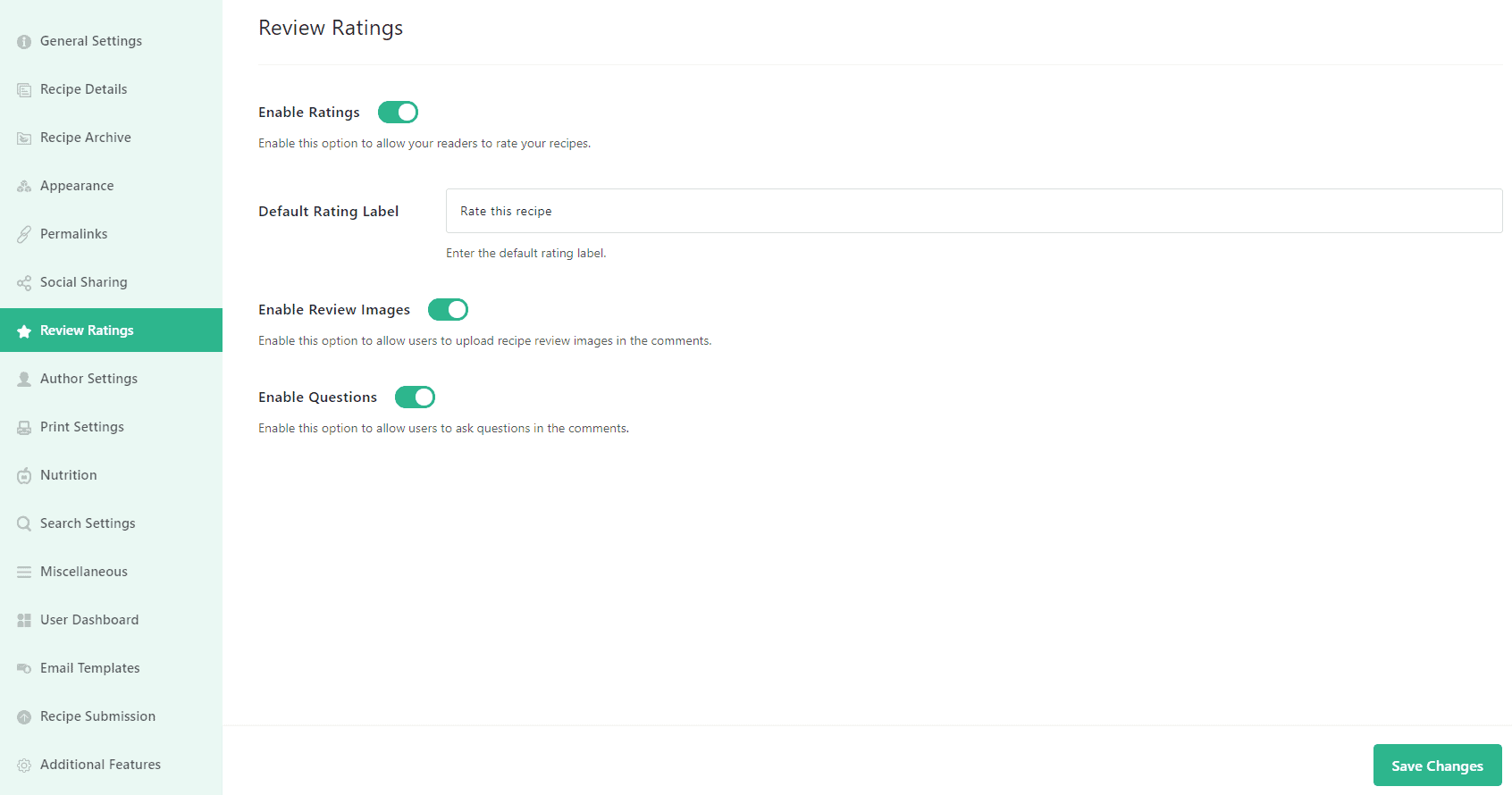Open Author Settings
Image resolution: width=1512 pixels, height=795 pixels.
111,379
